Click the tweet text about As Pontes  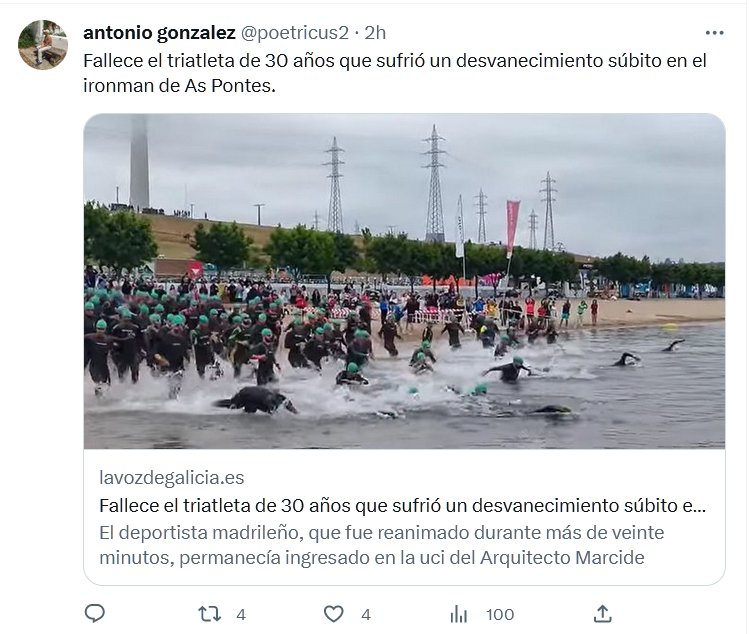tap(395, 73)
